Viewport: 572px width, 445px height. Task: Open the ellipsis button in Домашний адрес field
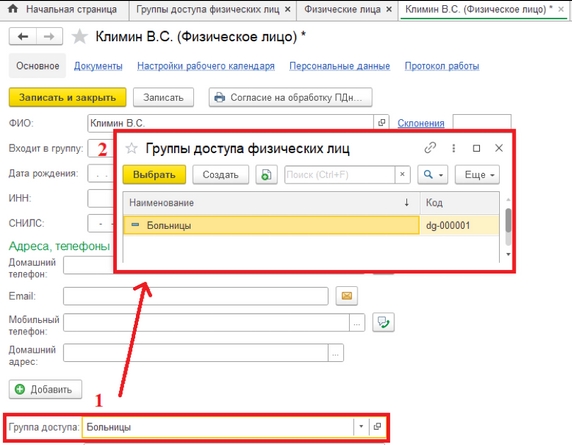pyautogui.click(x=336, y=353)
